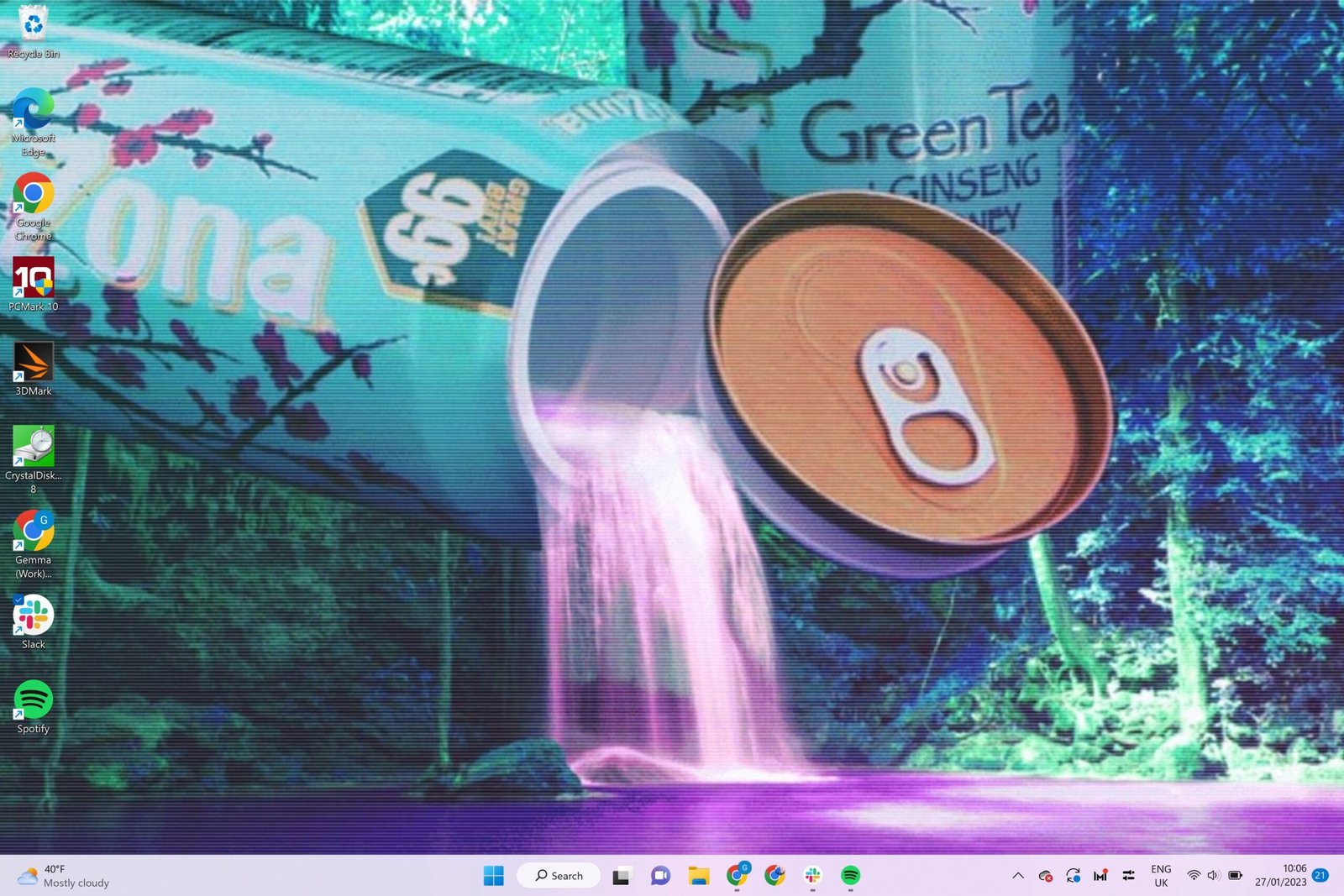
Task: Open Slack from the taskbar
Action: click(812, 876)
